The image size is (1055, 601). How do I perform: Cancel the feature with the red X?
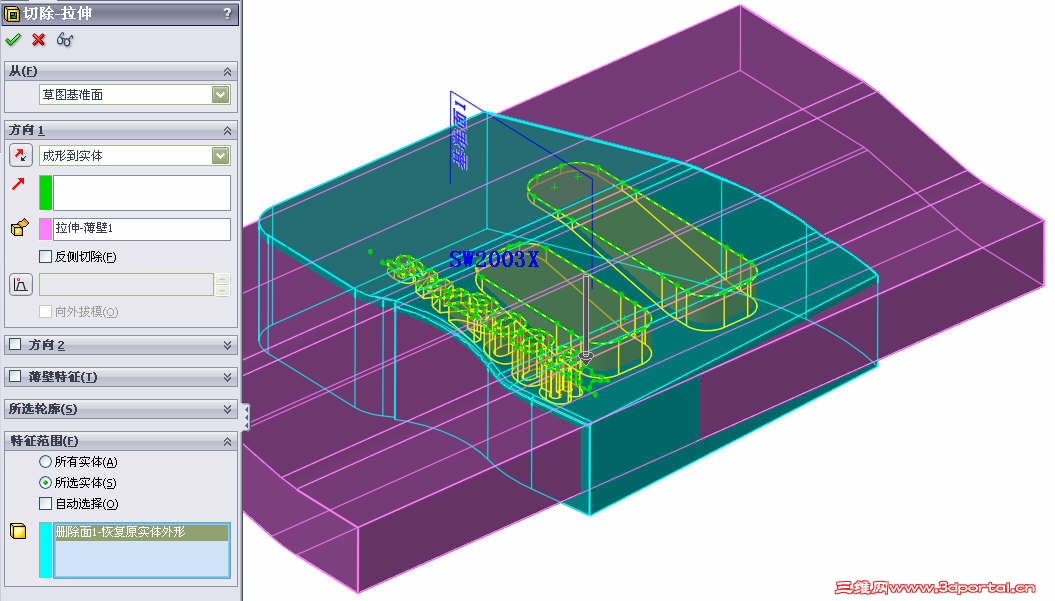(38, 40)
